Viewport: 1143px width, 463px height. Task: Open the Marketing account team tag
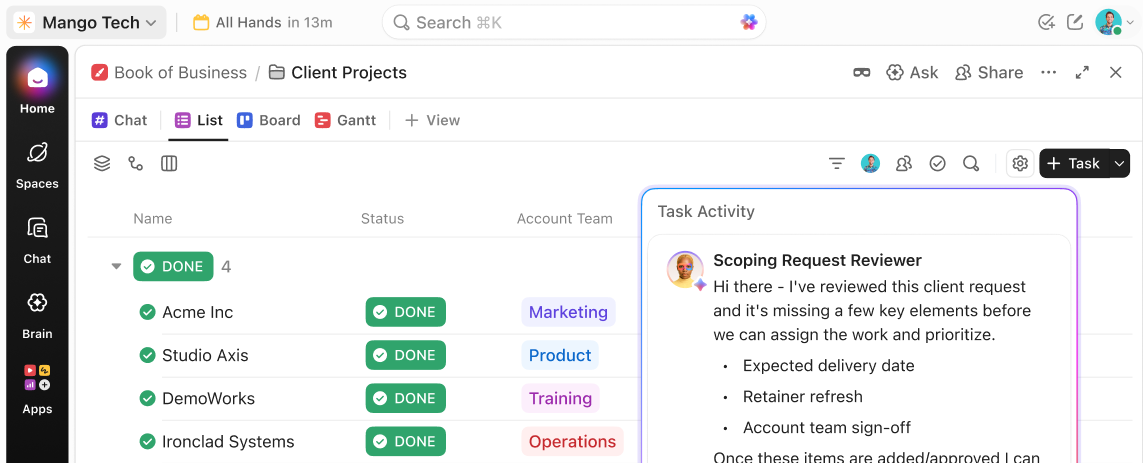click(568, 312)
